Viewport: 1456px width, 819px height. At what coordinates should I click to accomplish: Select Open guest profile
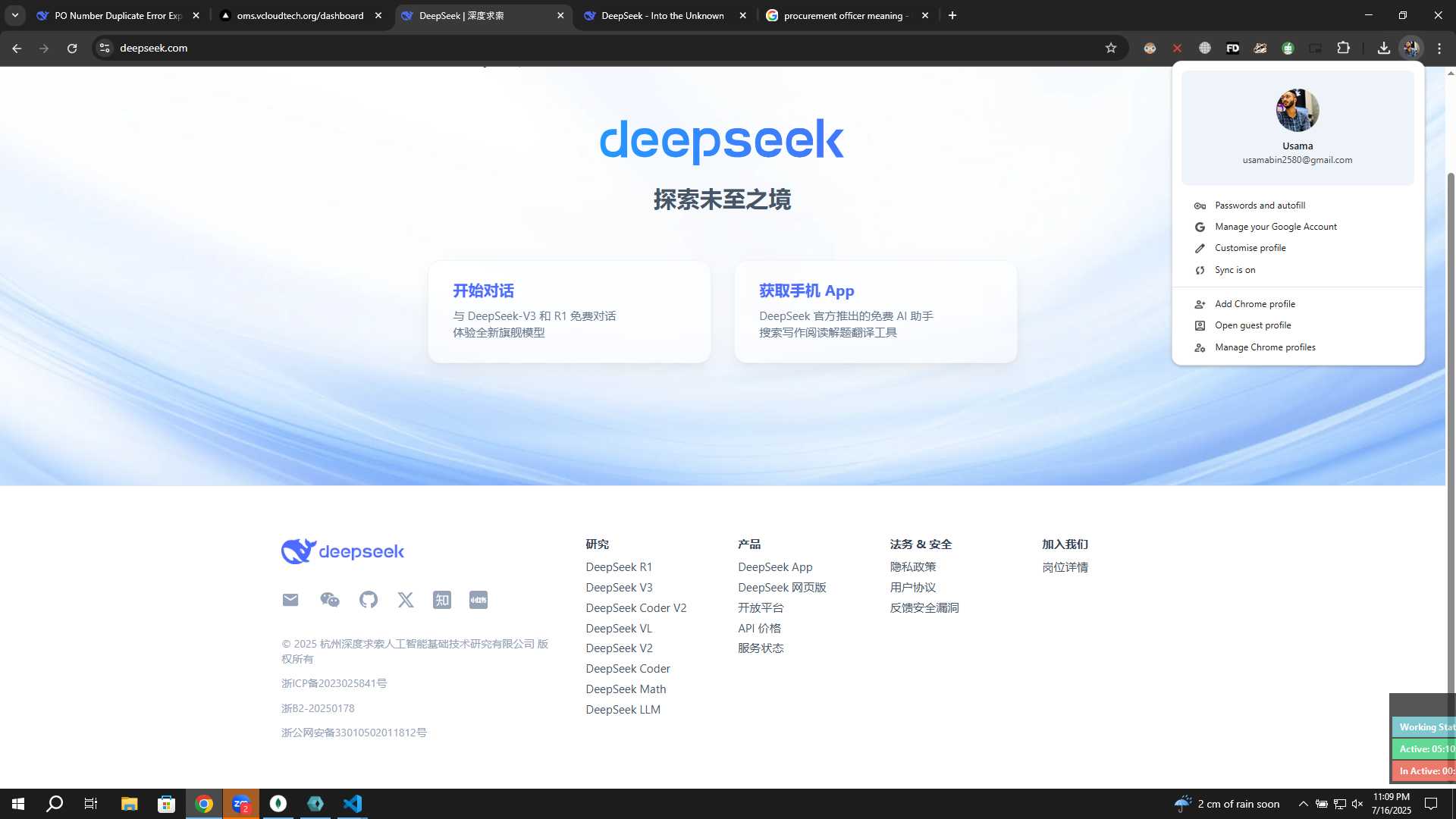click(x=1298, y=325)
